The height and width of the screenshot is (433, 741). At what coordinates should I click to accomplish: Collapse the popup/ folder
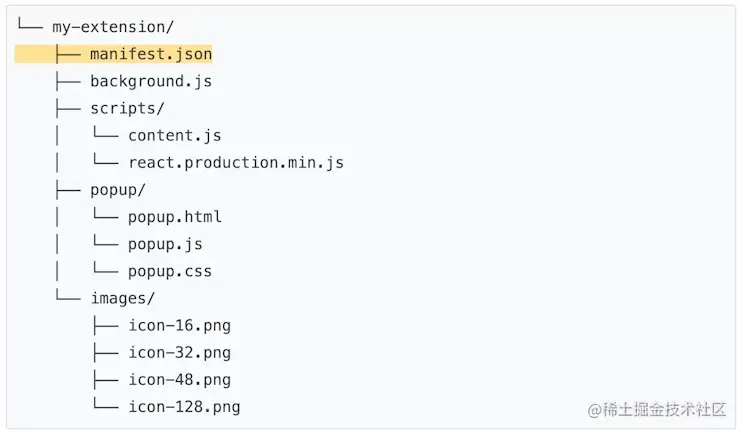pos(118,189)
